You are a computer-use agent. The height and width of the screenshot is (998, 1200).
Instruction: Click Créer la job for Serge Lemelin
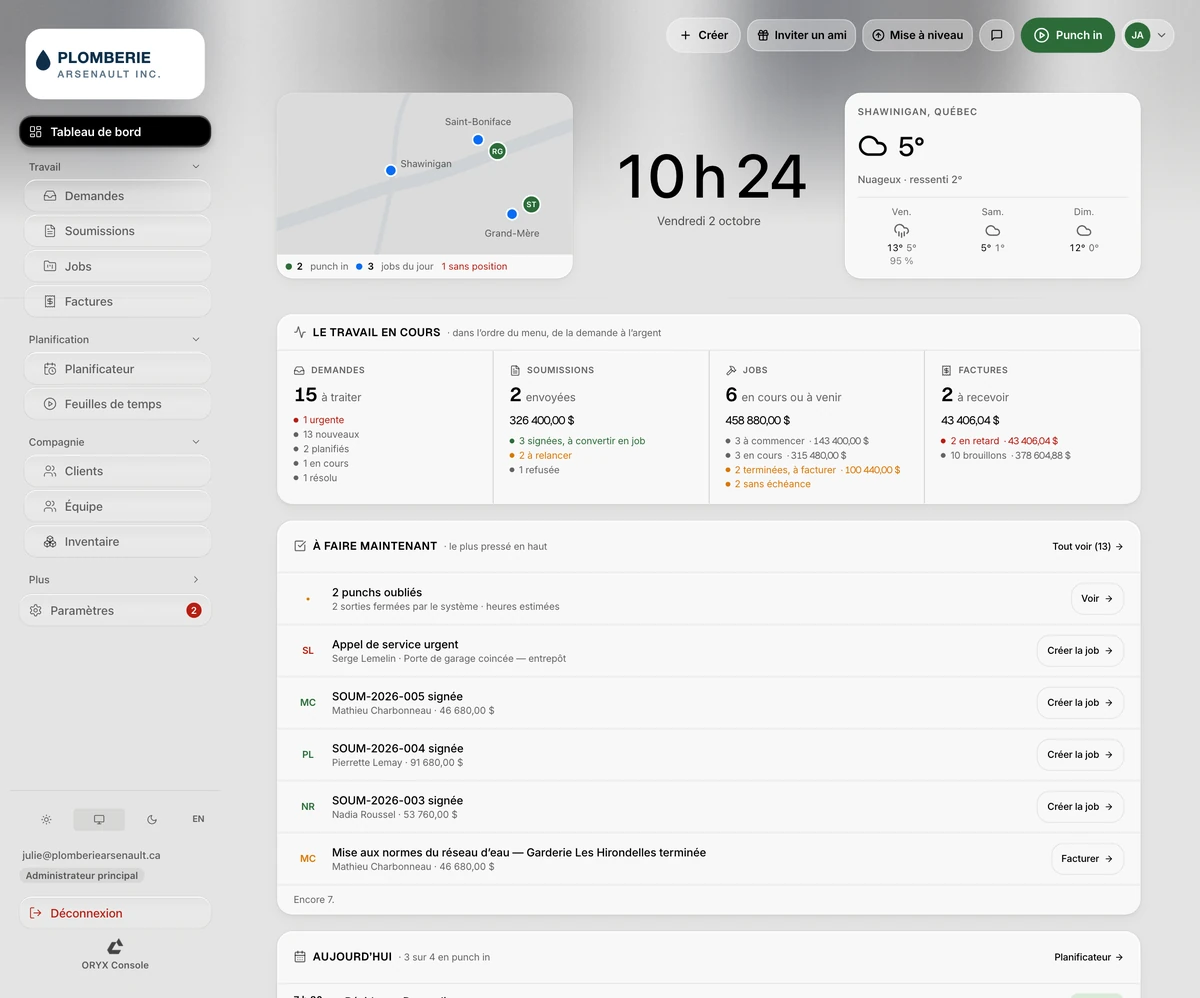pyautogui.click(x=1080, y=651)
